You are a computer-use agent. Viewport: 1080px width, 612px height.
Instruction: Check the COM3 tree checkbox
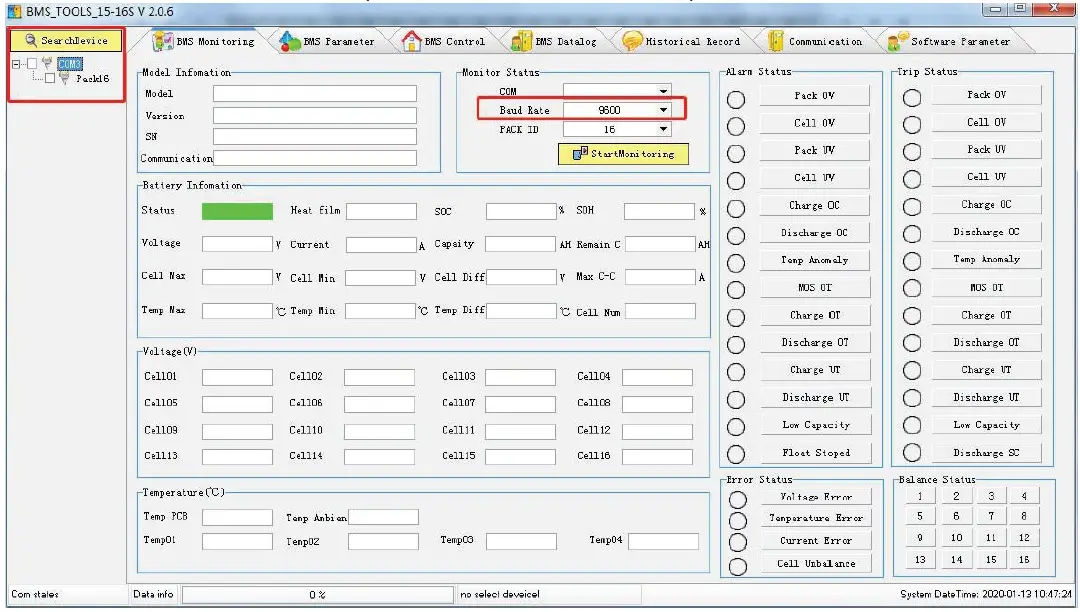tap(32, 63)
